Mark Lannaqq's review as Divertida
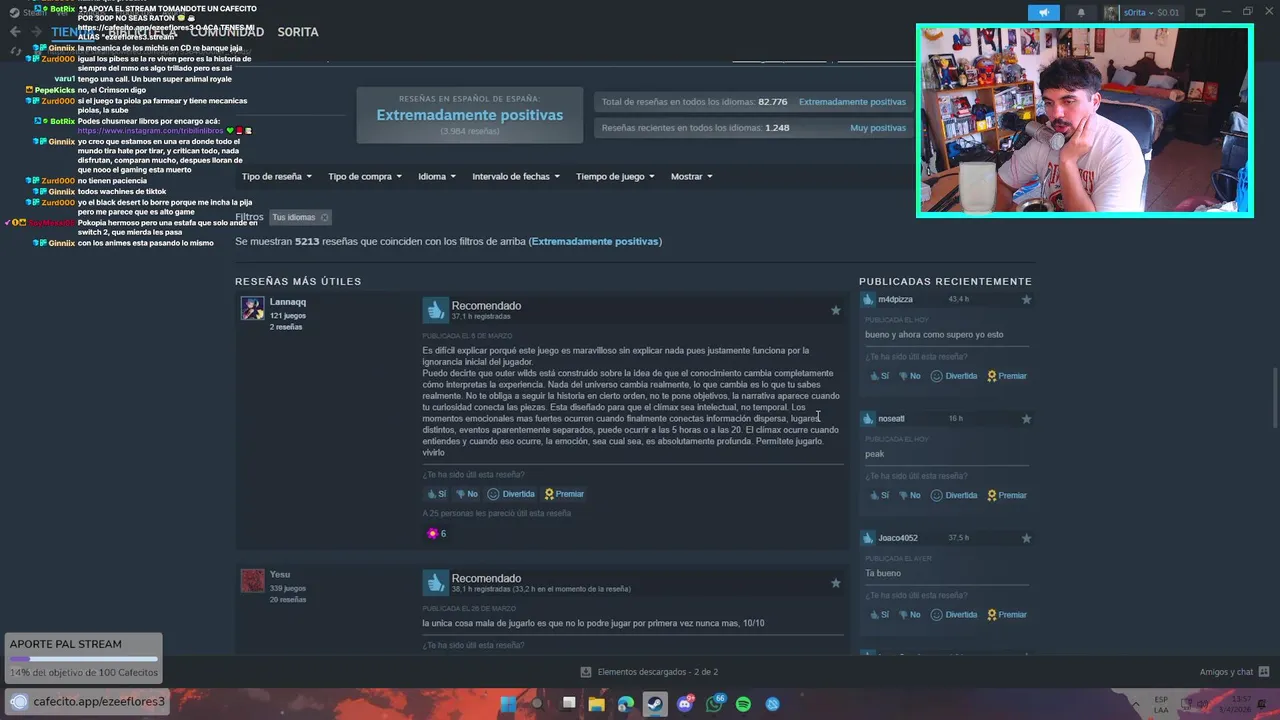The width and height of the screenshot is (1280, 720). click(510, 494)
